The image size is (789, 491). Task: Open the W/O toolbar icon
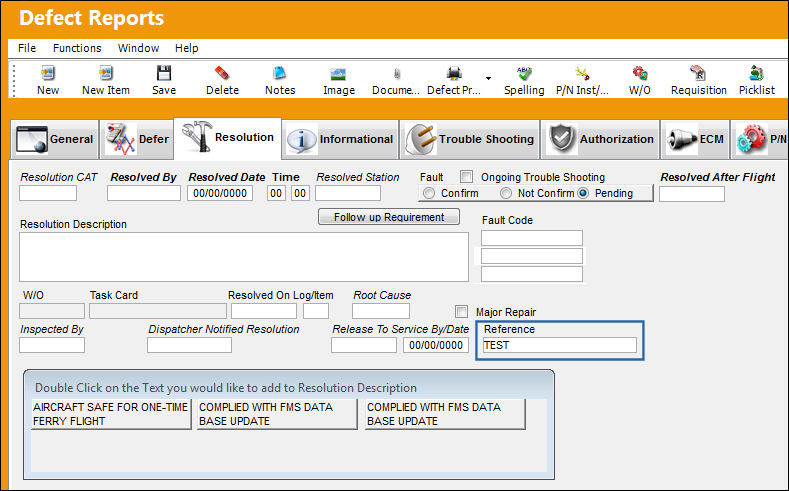point(640,73)
